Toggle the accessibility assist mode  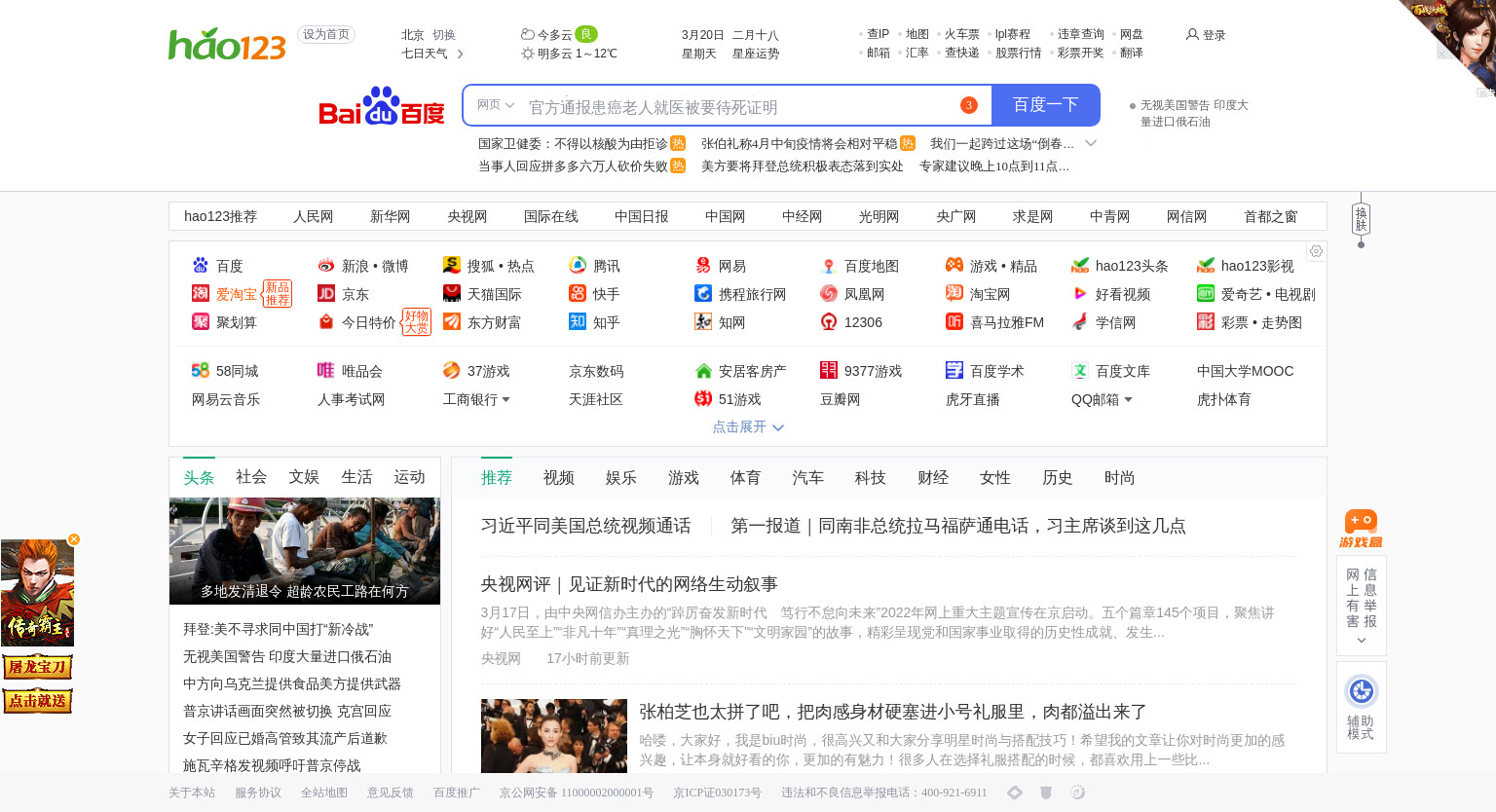tap(1361, 707)
